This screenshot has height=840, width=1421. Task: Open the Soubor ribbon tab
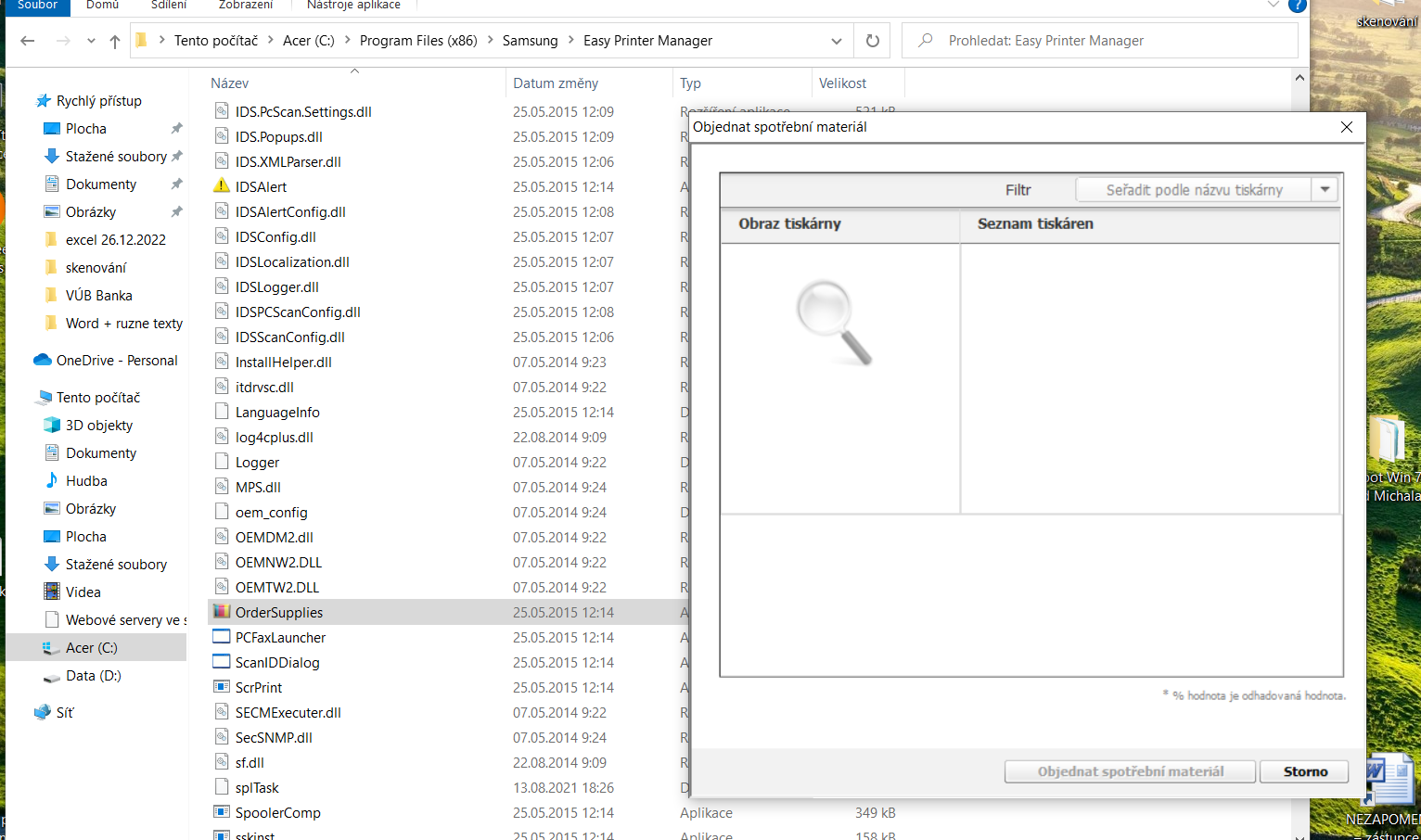click(37, 6)
